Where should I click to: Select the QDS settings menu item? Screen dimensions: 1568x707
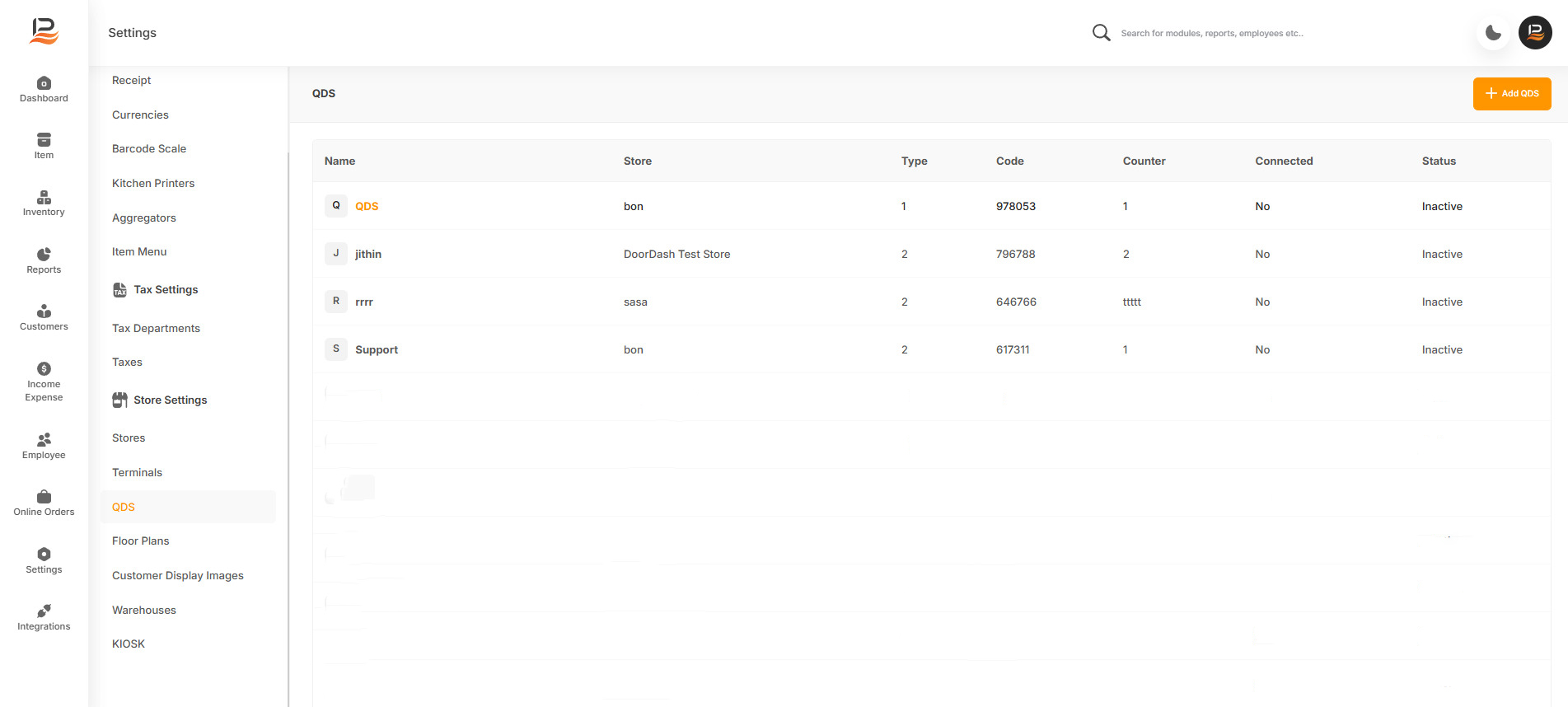pos(188,507)
